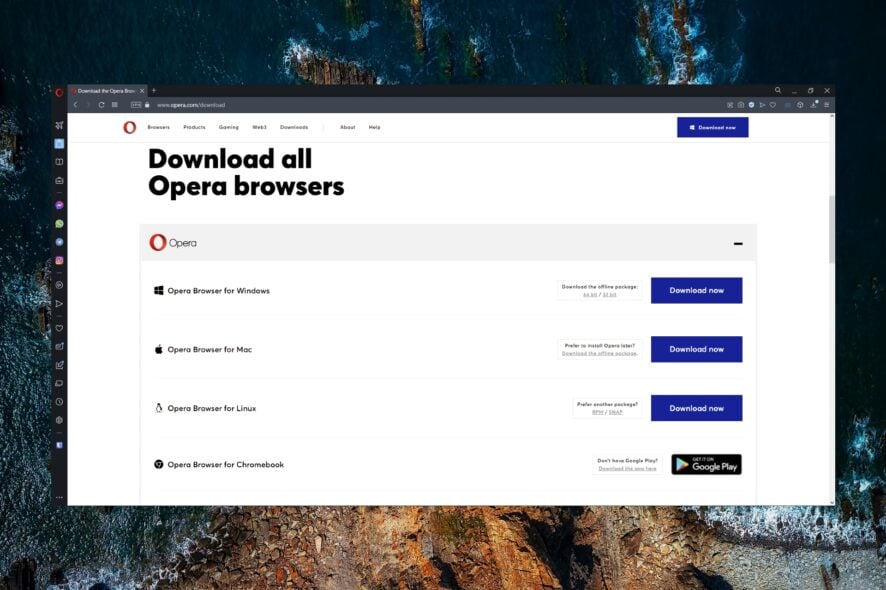Download Opera Browser for Mac
This screenshot has height=590, width=886.
tap(696, 349)
